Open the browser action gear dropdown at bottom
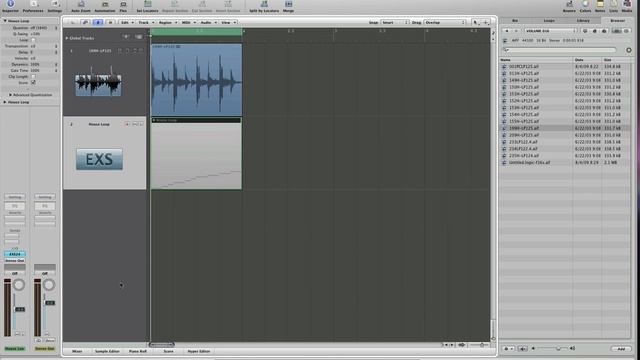The image size is (640, 360). click(508, 349)
